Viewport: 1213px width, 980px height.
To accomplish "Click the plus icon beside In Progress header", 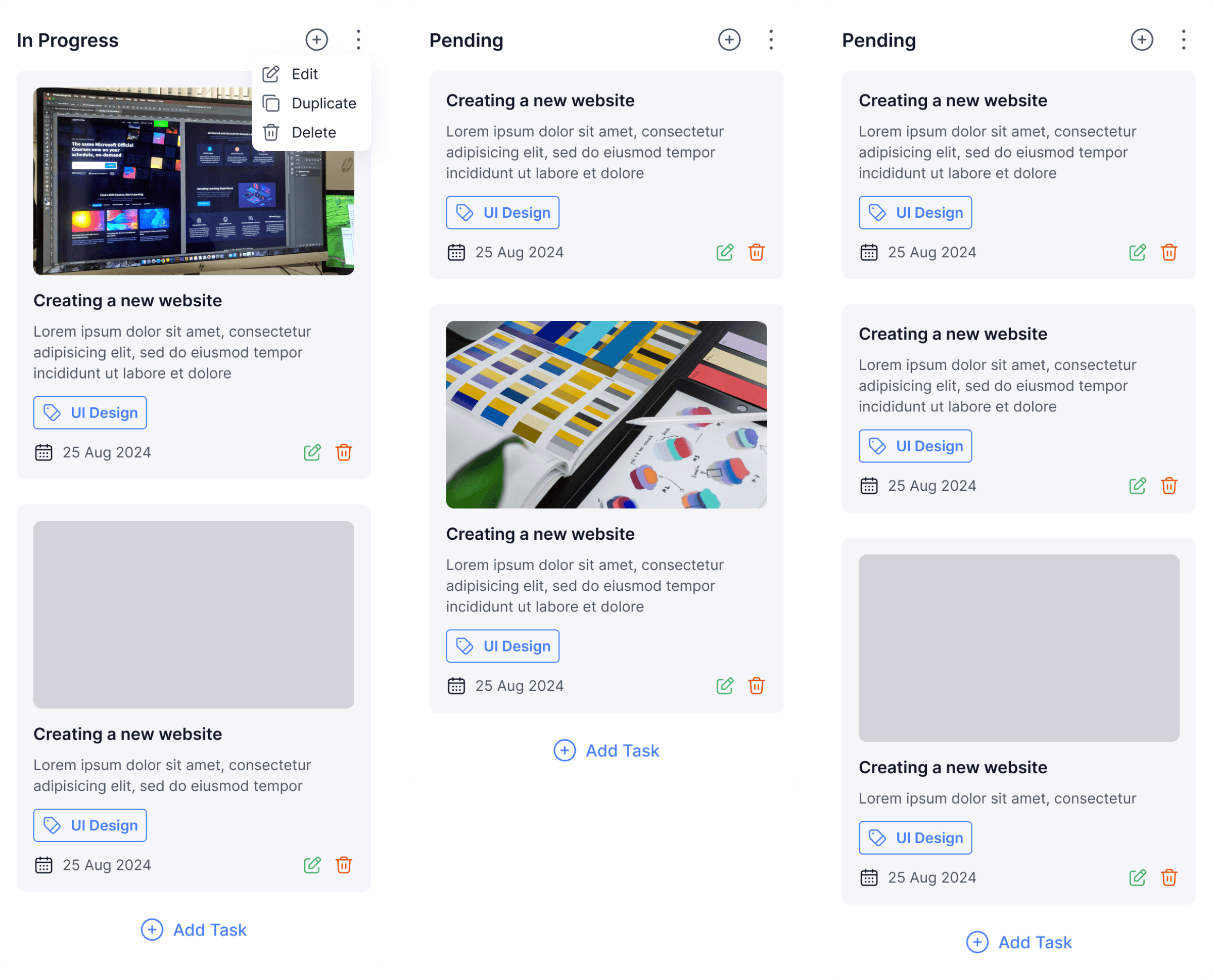I will [x=316, y=40].
